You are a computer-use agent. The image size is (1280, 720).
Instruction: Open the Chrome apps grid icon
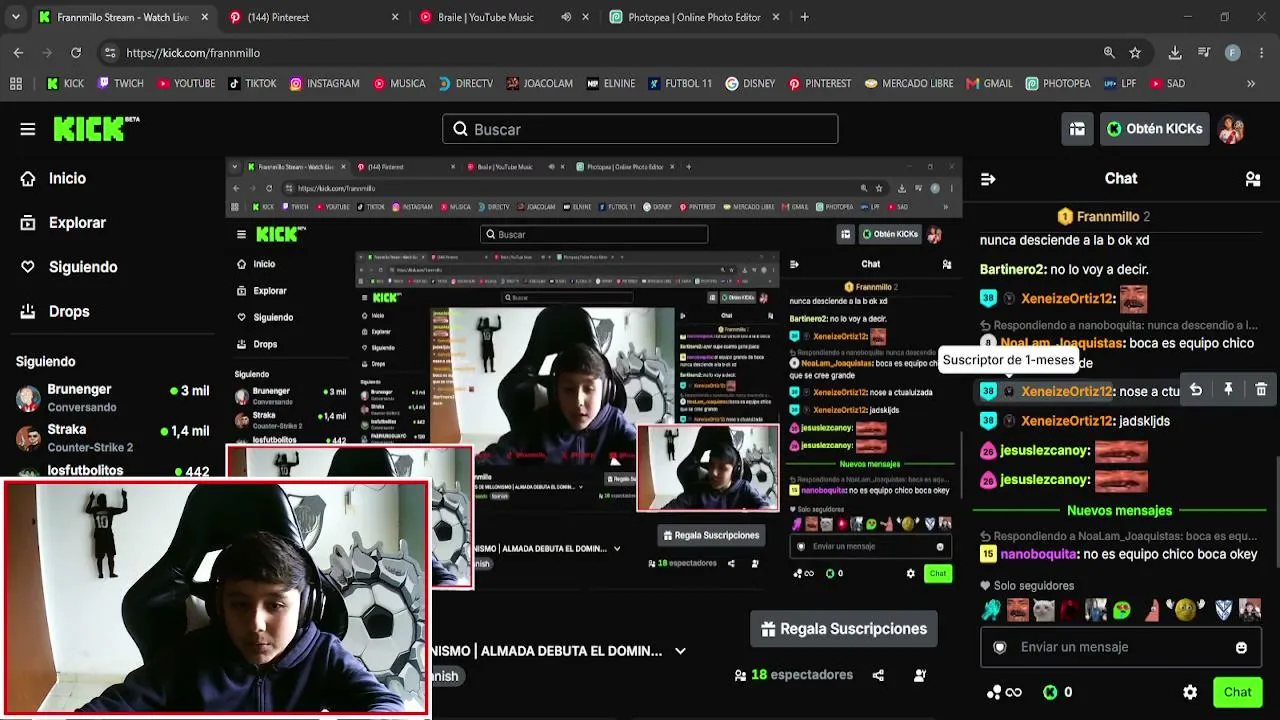click(x=16, y=84)
